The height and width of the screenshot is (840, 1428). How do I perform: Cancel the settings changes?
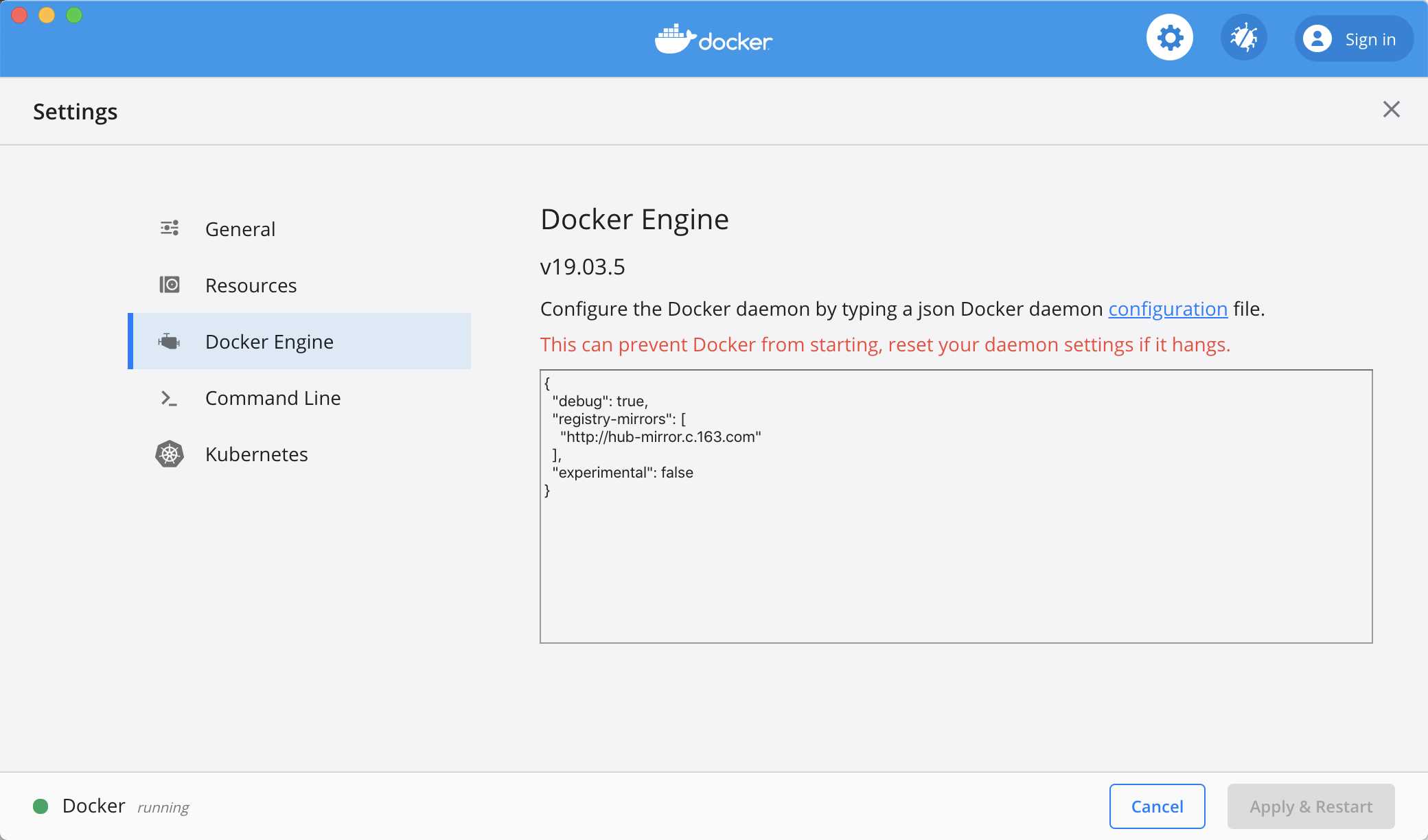coord(1157,806)
